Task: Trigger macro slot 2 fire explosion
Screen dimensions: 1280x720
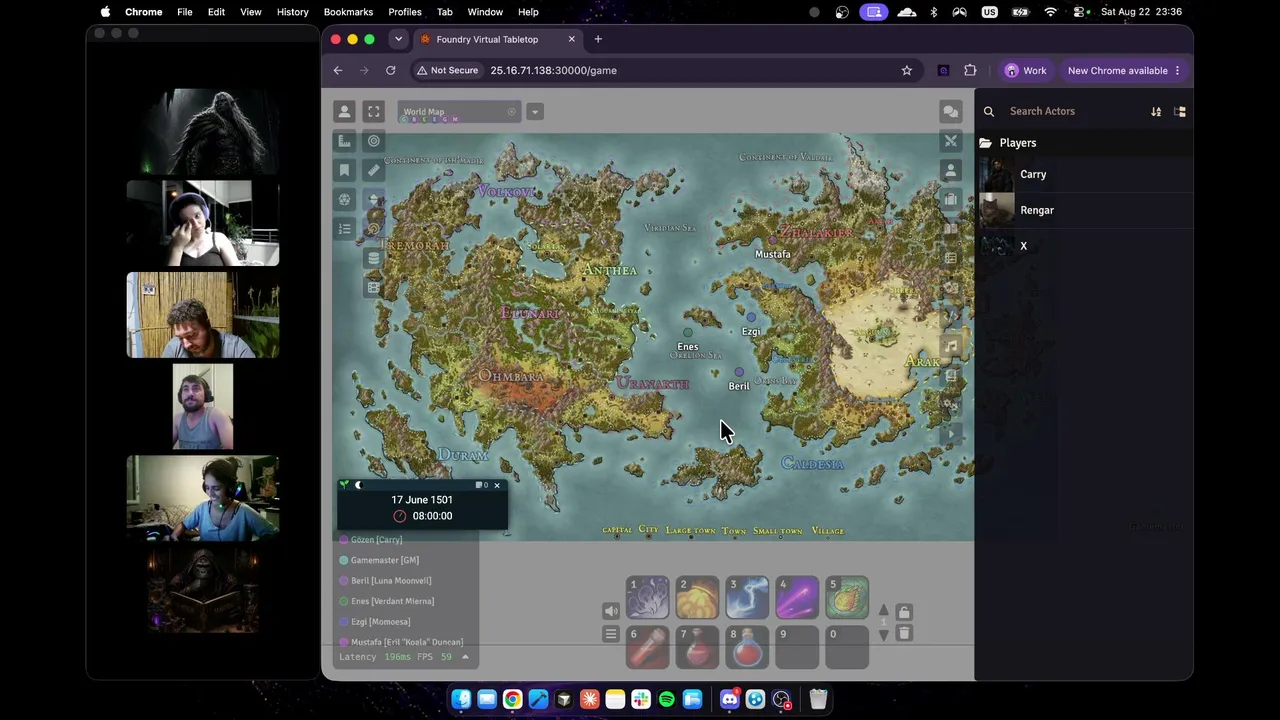Action: coord(698,597)
